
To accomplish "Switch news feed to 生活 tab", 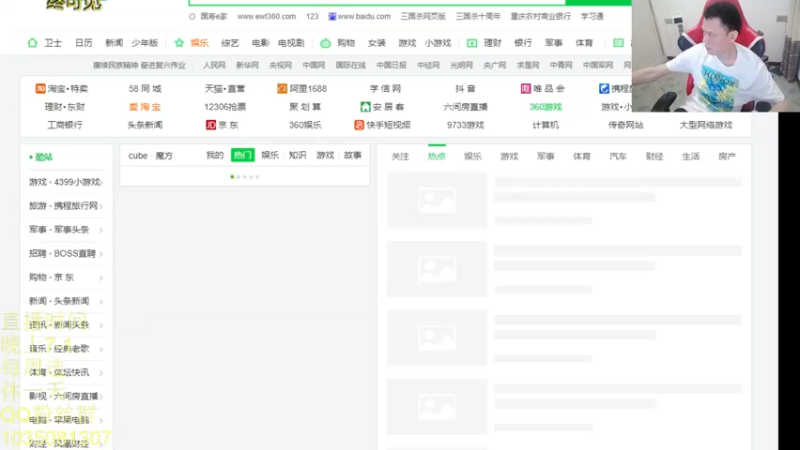I will pyautogui.click(x=691, y=156).
